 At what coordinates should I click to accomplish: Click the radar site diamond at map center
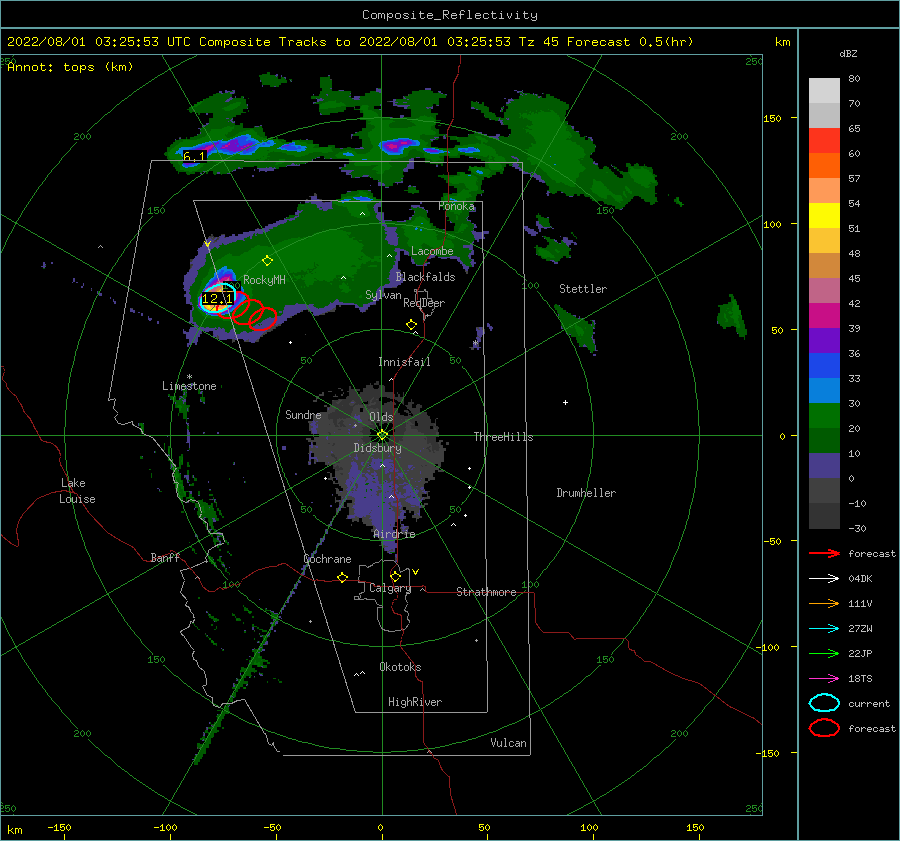tap(382, 435)
